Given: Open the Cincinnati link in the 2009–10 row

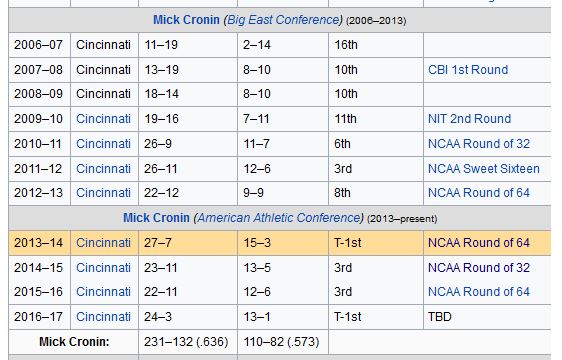Looking at the screenshot, I should [x=103, y=119].
